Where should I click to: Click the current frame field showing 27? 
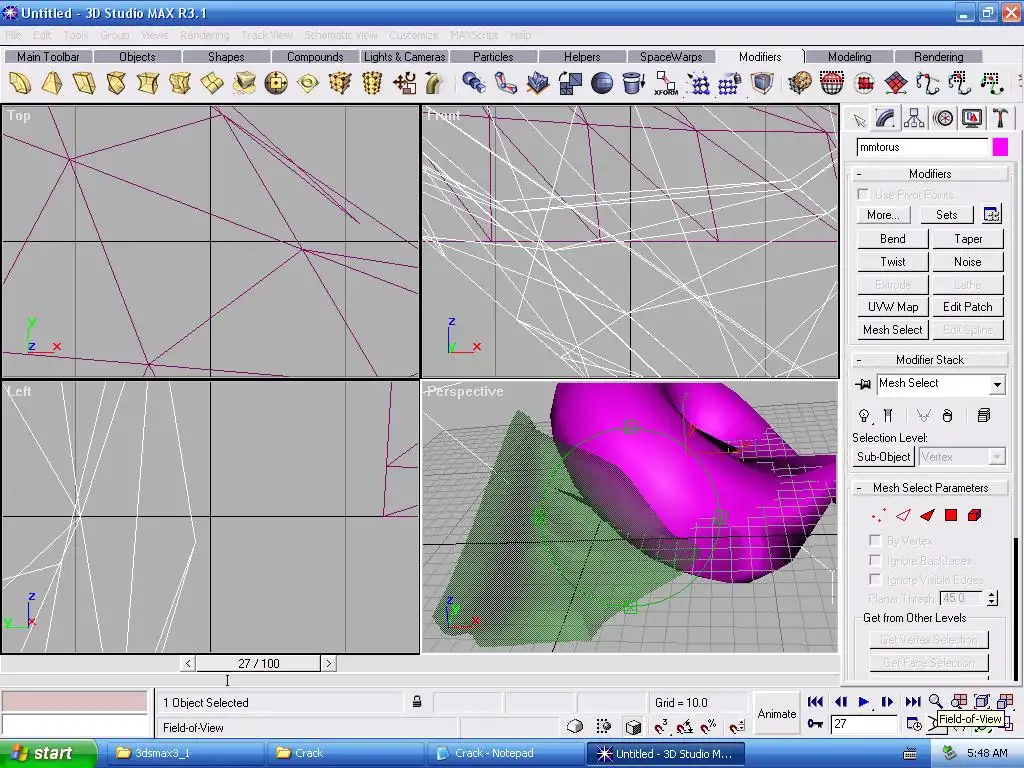click(865, 724)
